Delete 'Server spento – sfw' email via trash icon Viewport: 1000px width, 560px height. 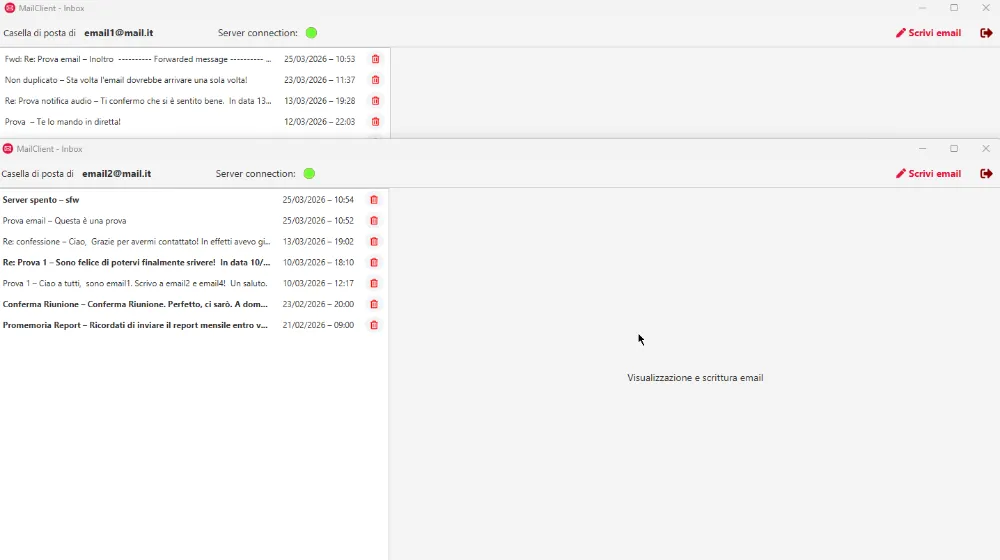tap(374, 200)
